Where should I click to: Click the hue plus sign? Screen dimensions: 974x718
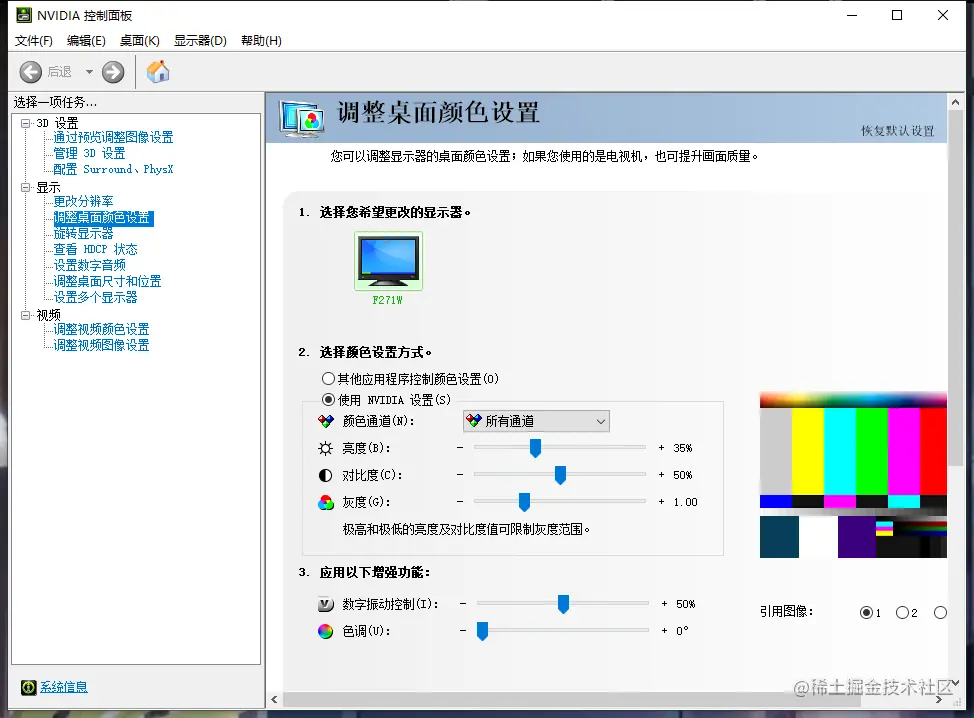click(665, 630)
